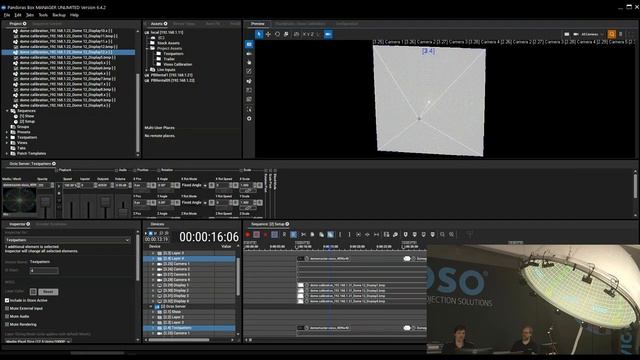The height and width of the screenshot is (360, 640).
Task: Select the [1] Show sequence in Project tree
Action: tap(27, 116)
